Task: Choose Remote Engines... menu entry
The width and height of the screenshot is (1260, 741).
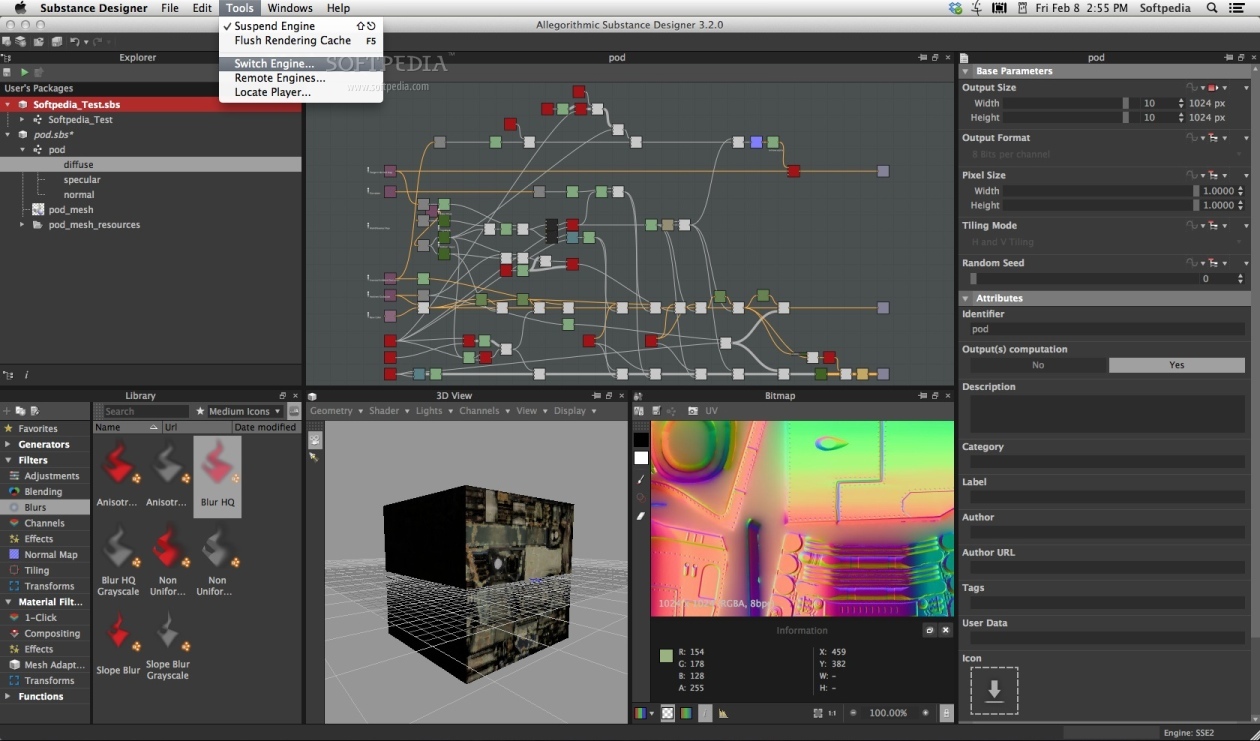Action: (280, 78)
